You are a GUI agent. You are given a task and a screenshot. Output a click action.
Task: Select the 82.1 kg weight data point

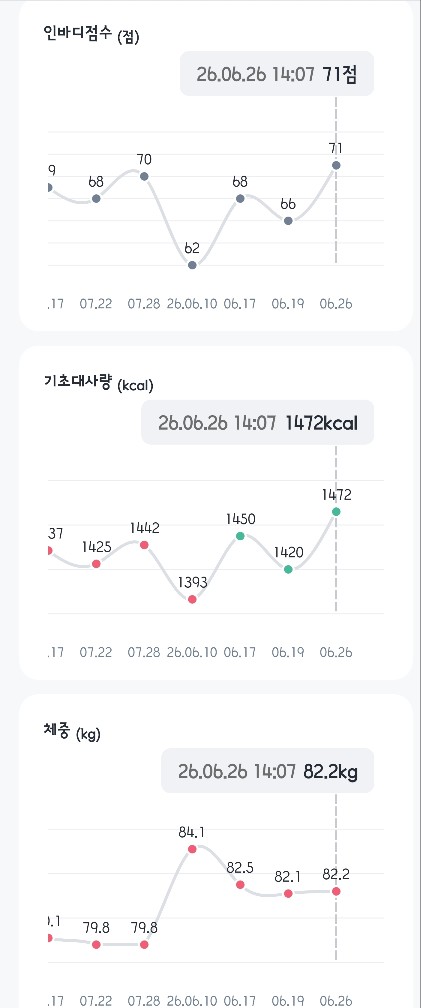coord(288,894)
